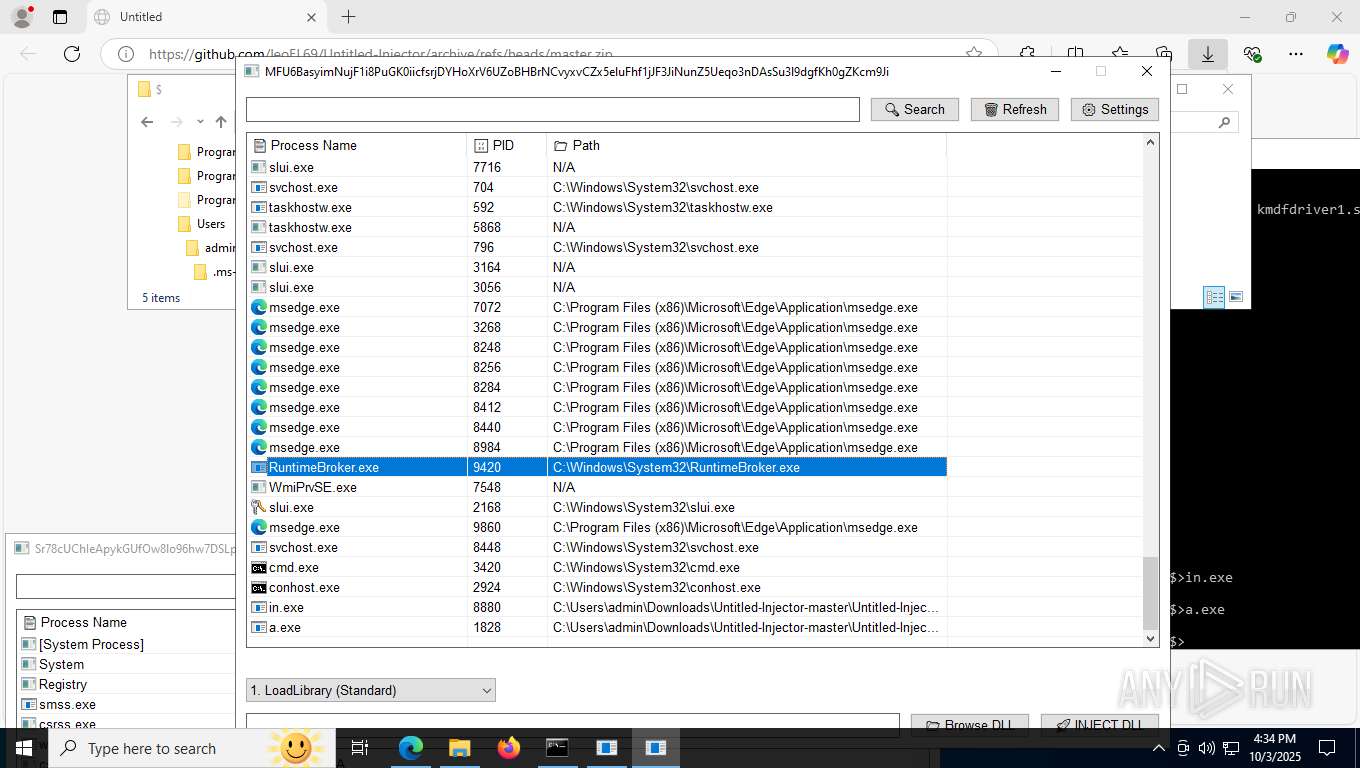
Task: Click path of in.exe in Downloads folder
Action: (x=745, y=607)
